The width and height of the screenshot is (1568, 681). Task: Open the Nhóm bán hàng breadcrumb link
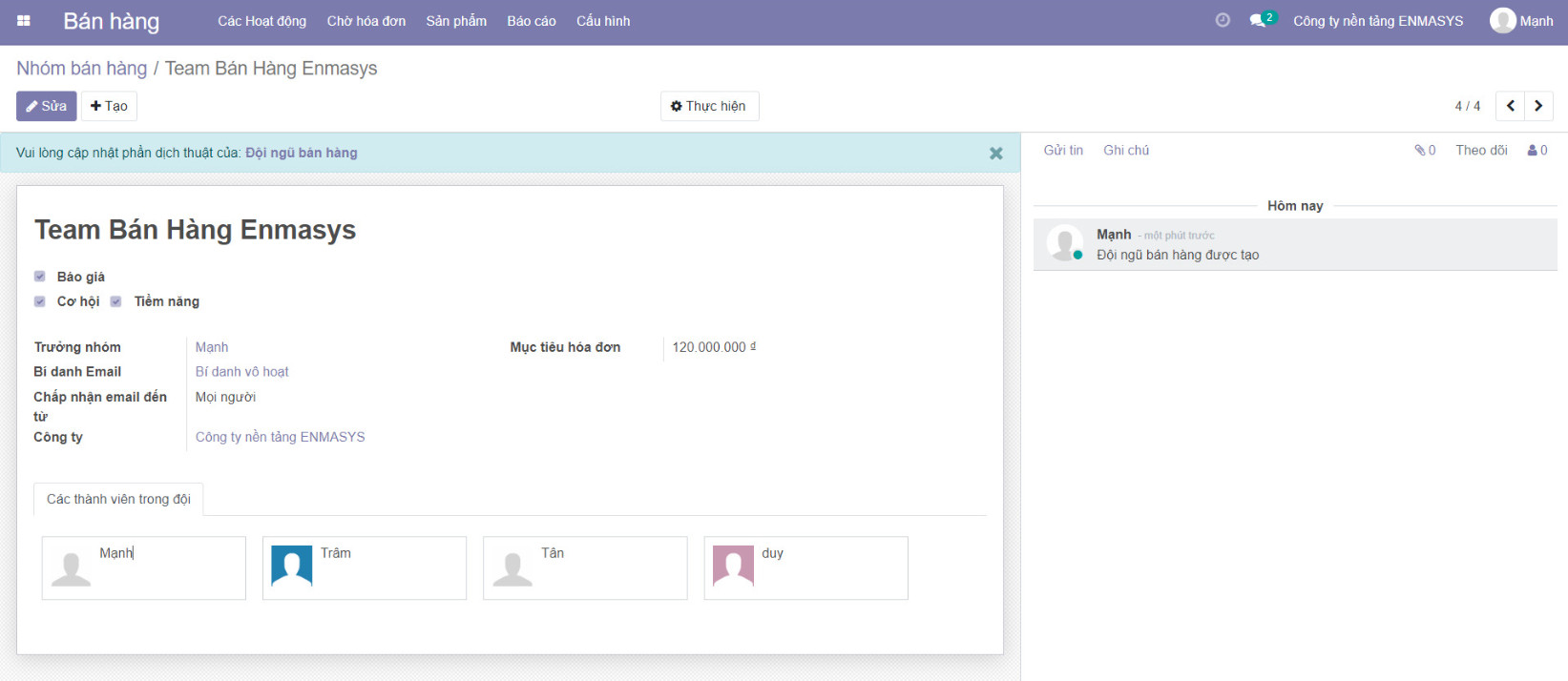(81, 69)
